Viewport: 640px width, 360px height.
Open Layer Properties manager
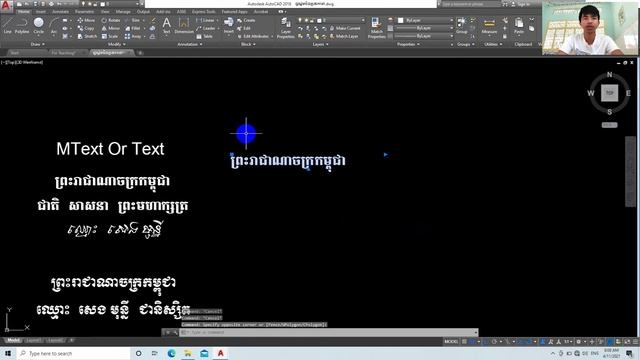click(x=286, y=28)
